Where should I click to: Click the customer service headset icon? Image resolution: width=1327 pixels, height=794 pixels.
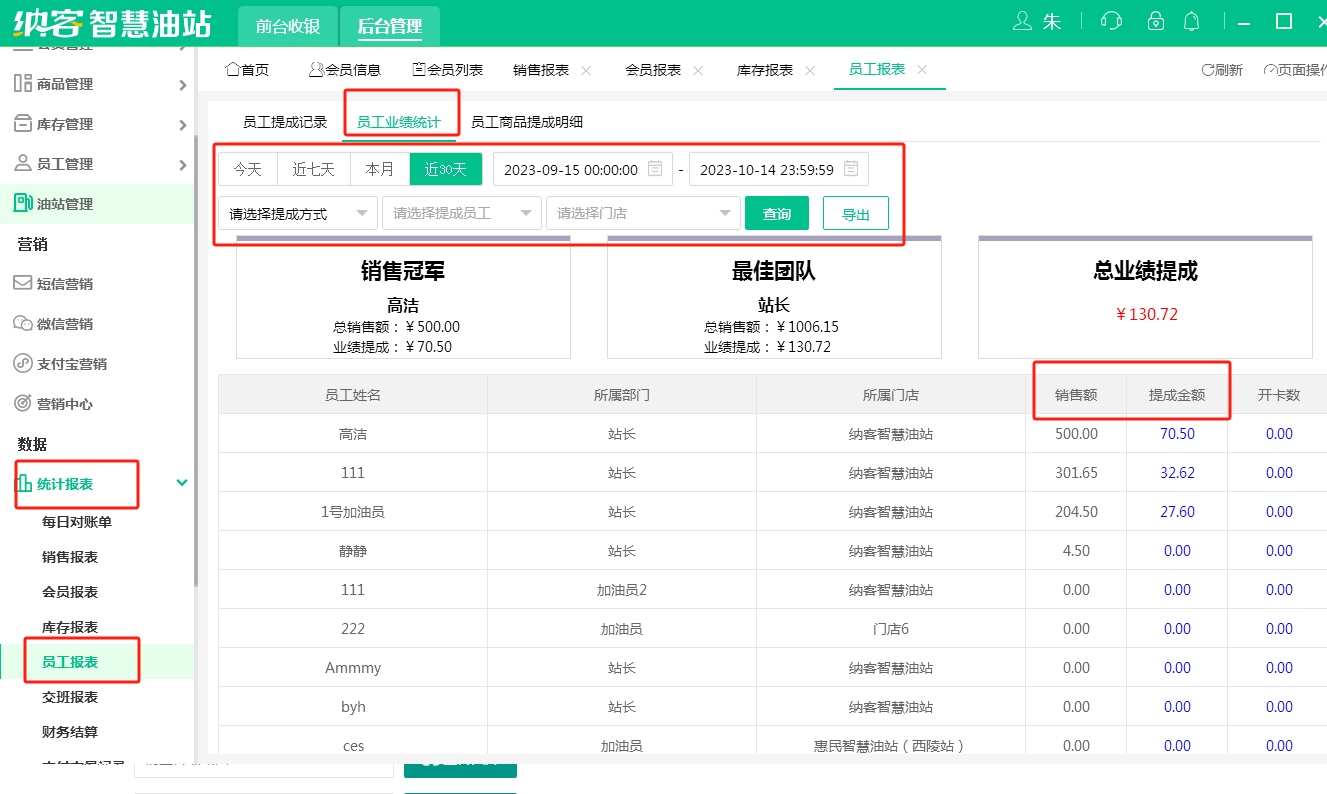pyautogui.click(x=1110, y=22)
